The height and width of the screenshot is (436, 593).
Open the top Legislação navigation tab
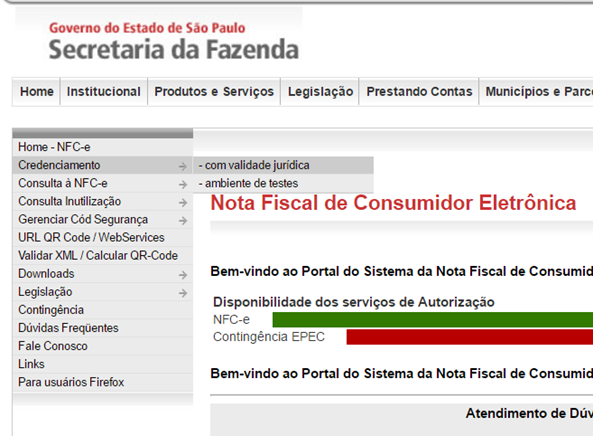[x=320, y=92]
